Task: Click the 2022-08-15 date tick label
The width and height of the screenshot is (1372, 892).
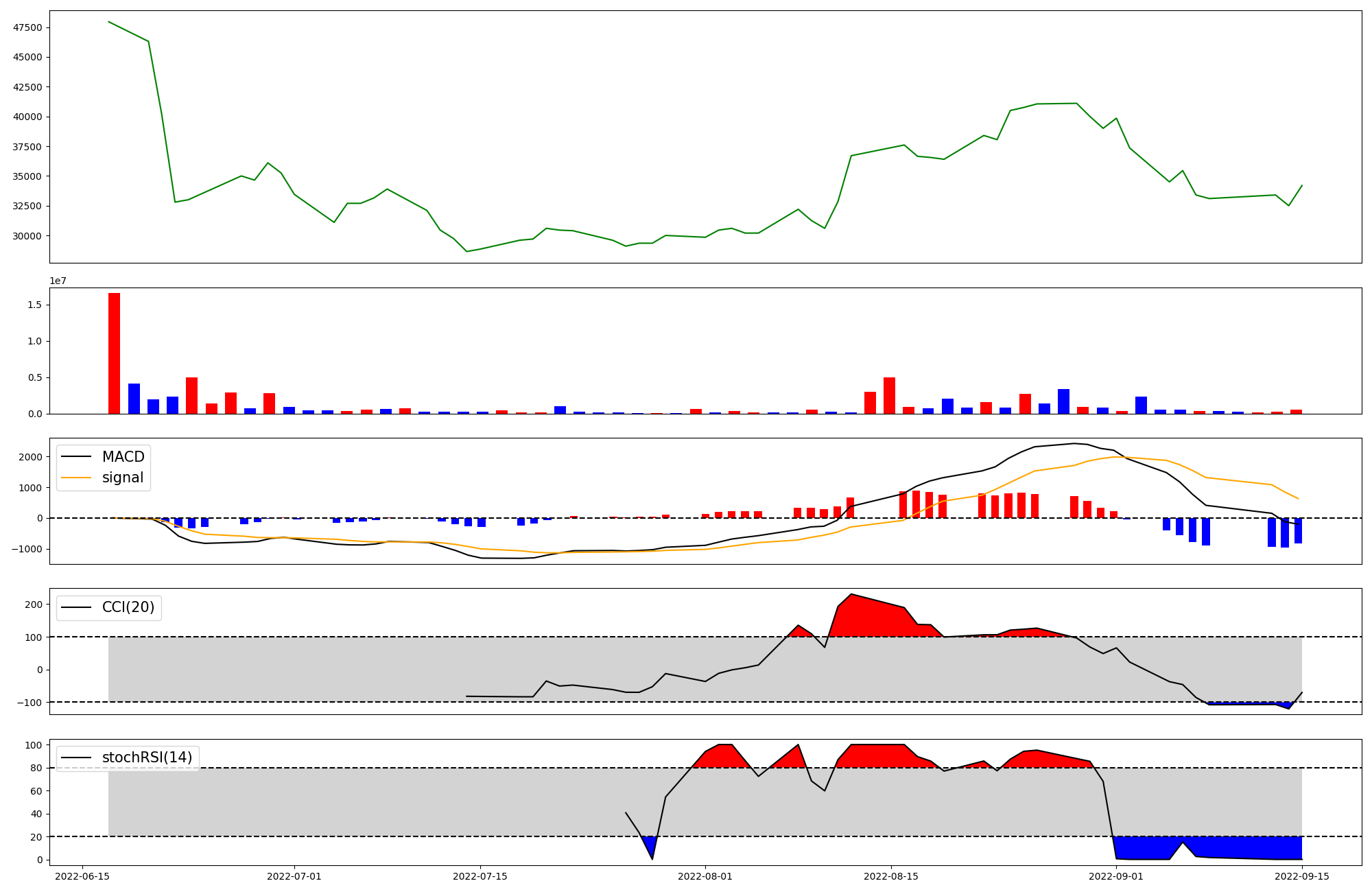Action: (891, 876)
